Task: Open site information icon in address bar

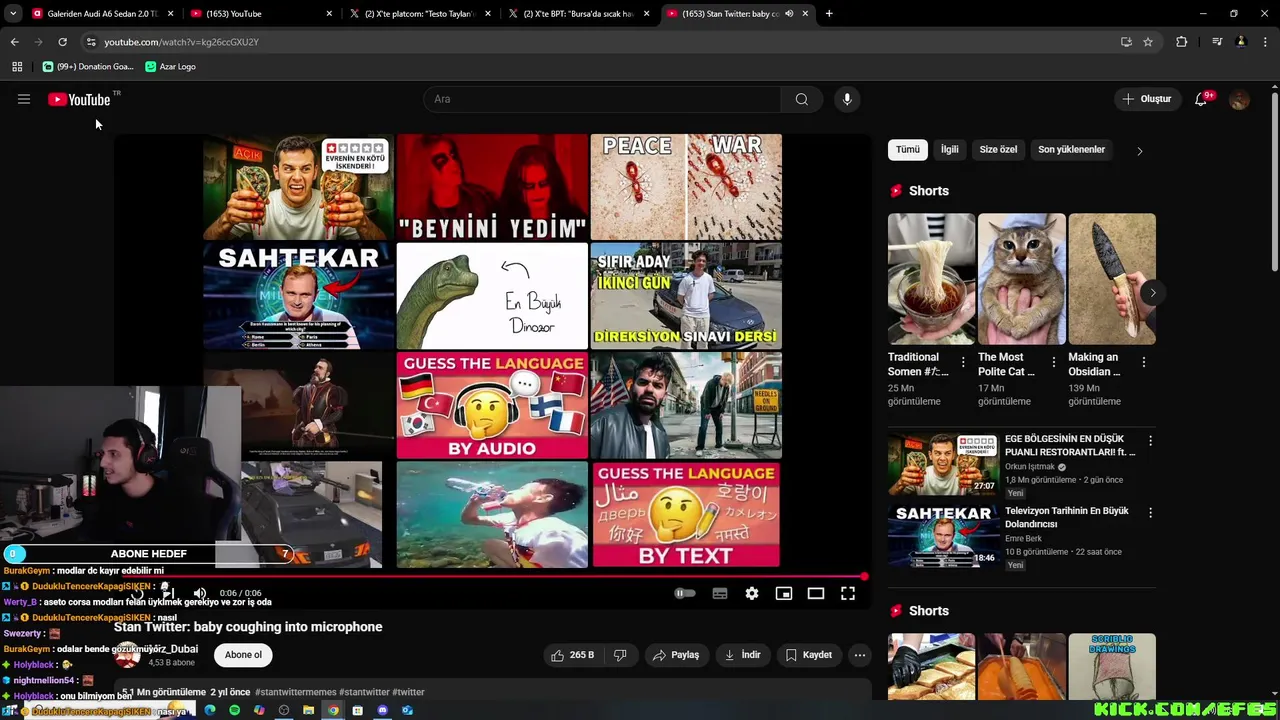Action: [91, 42]
